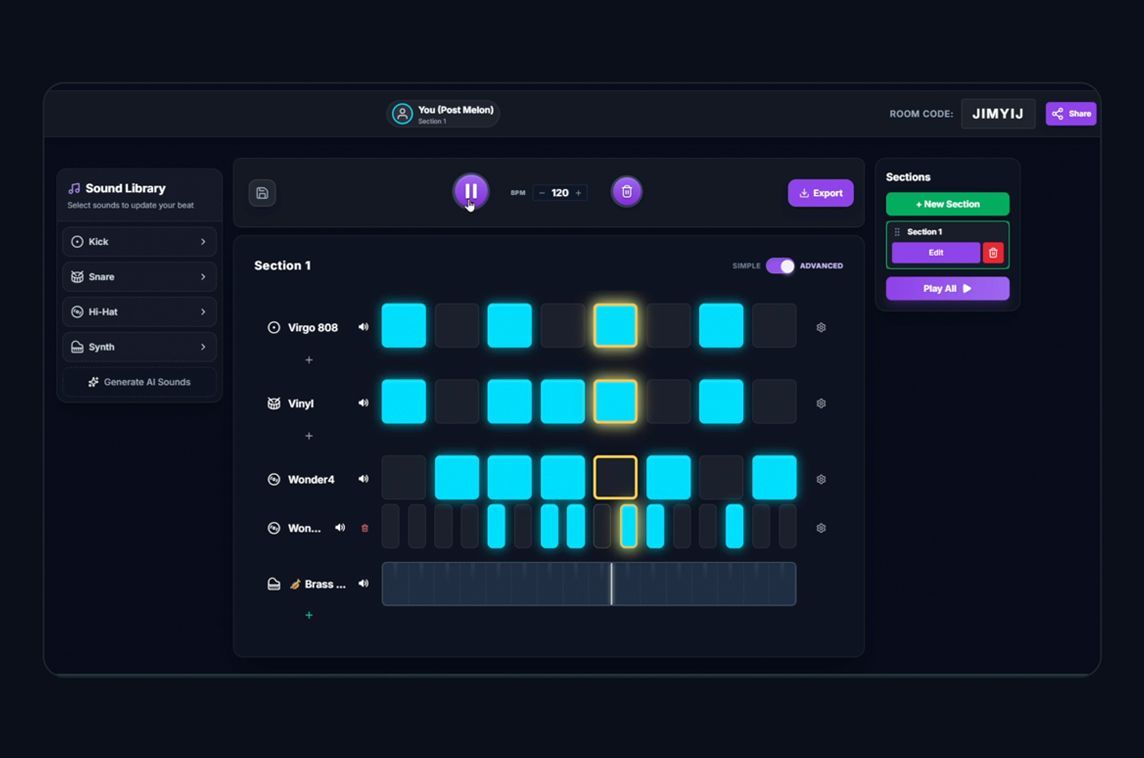Toggle the Simple/Advanced mode switch

pyautogui.click(x=780, y=266)
